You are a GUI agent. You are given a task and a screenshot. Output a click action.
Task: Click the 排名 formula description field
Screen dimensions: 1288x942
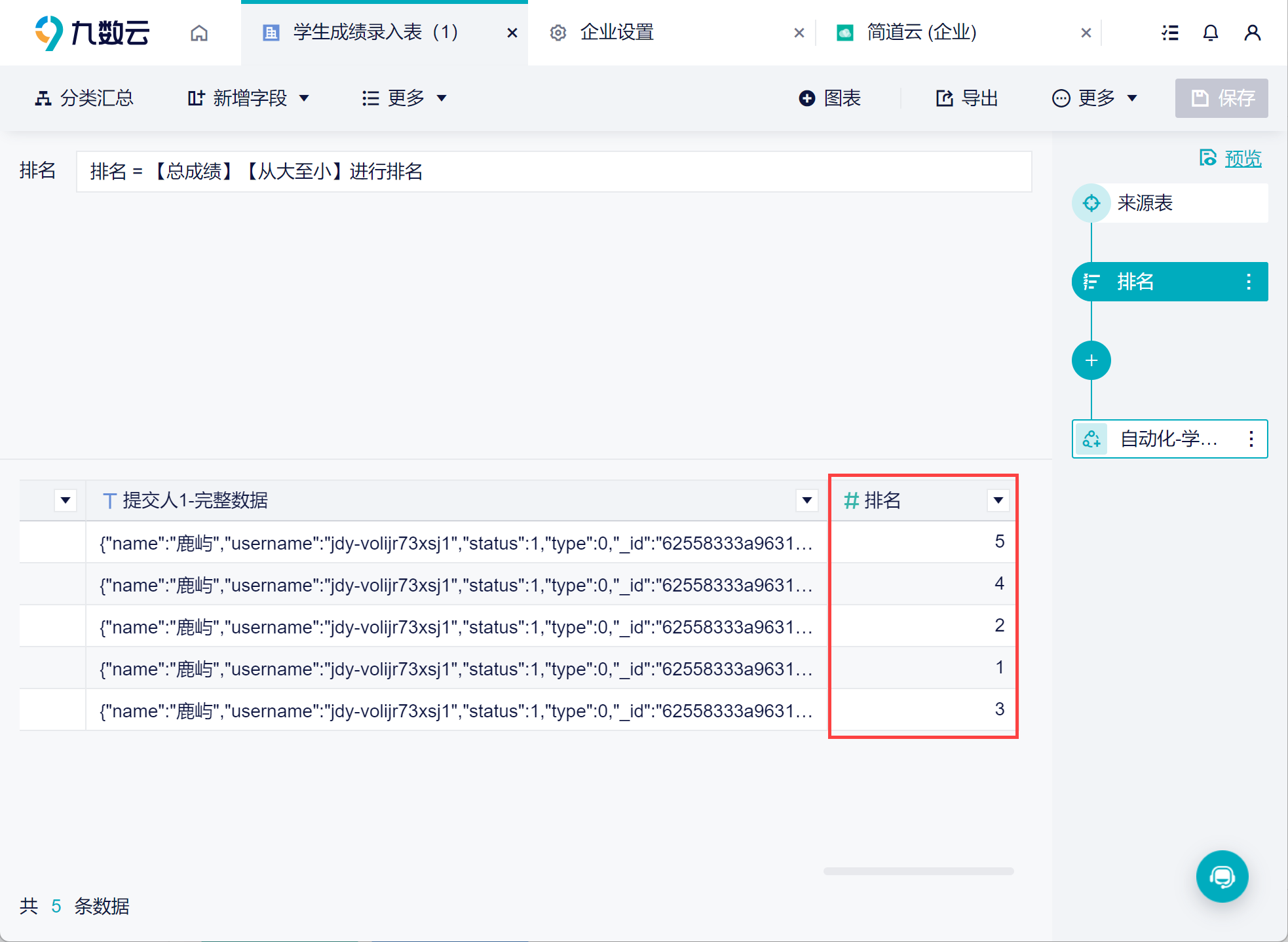(554, 172)
